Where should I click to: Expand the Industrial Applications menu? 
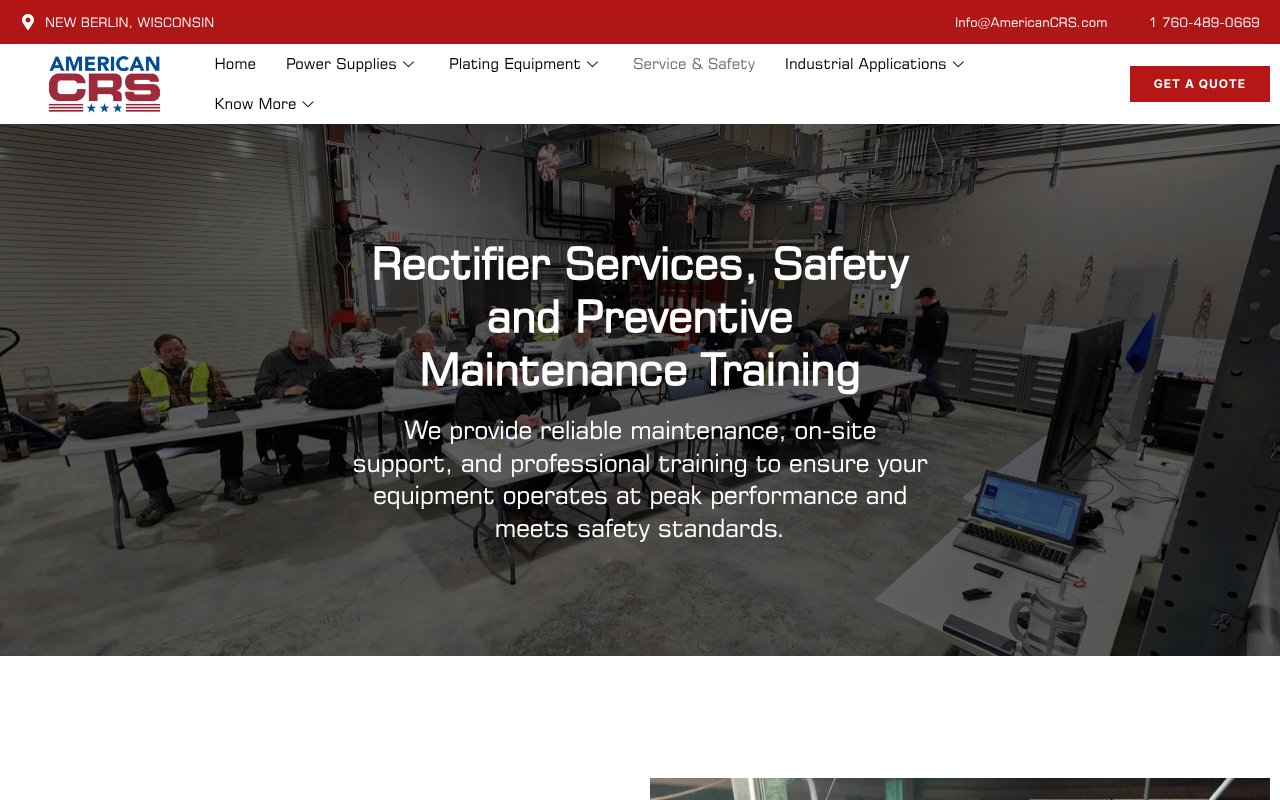click(x=866, y=64)
